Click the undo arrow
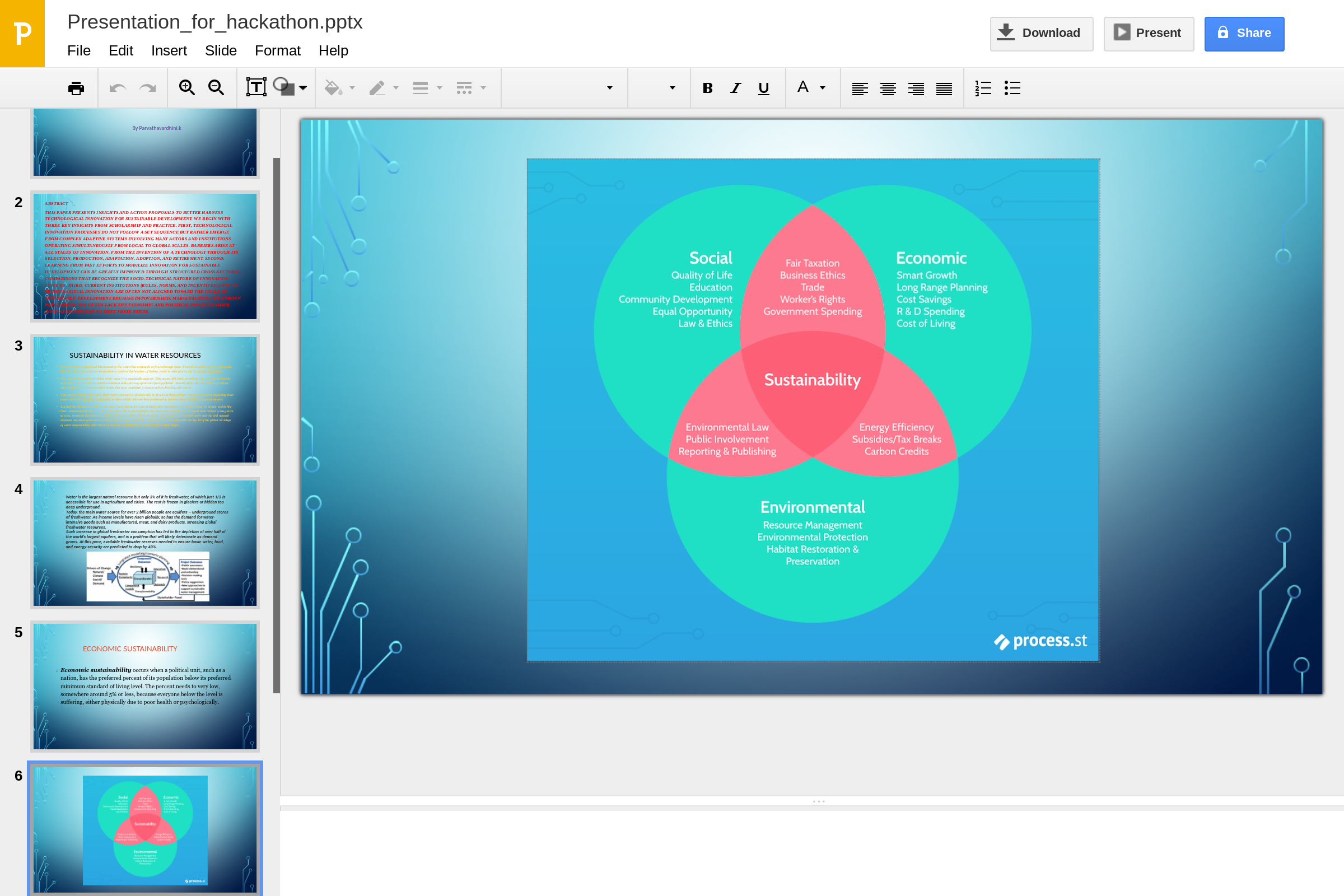This screenshot has height=896, width=1344. [x=118, y=88]
